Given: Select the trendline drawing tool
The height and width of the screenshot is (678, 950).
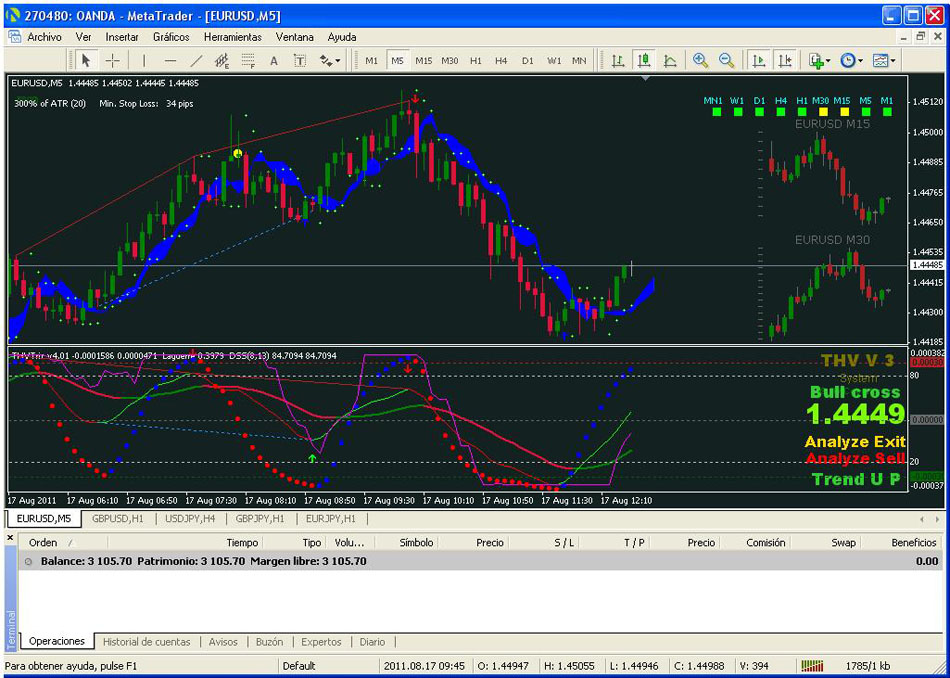Looking at the screenshot, I should click(196, 60).
